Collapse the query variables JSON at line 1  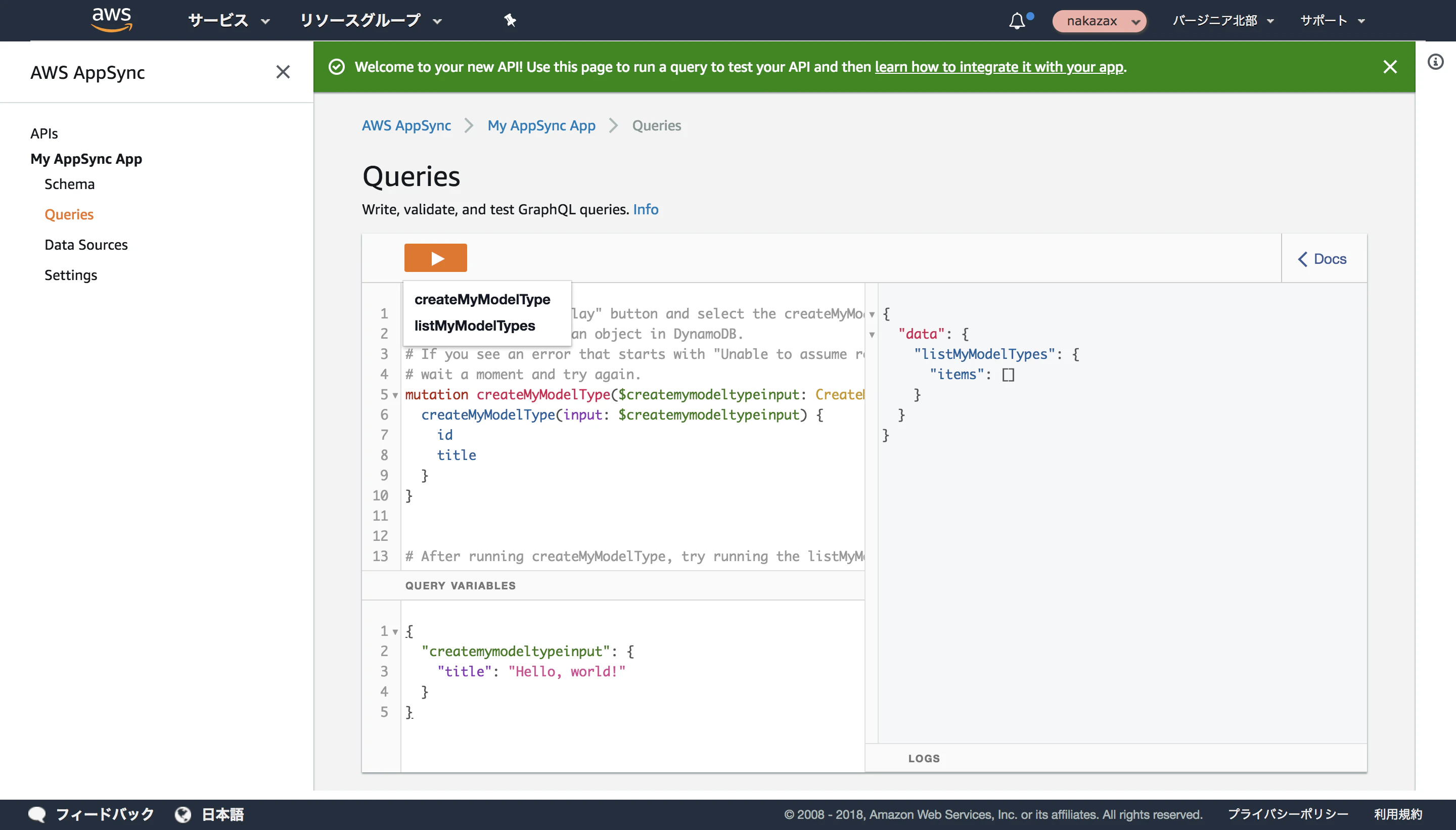[x=395, y=632]
